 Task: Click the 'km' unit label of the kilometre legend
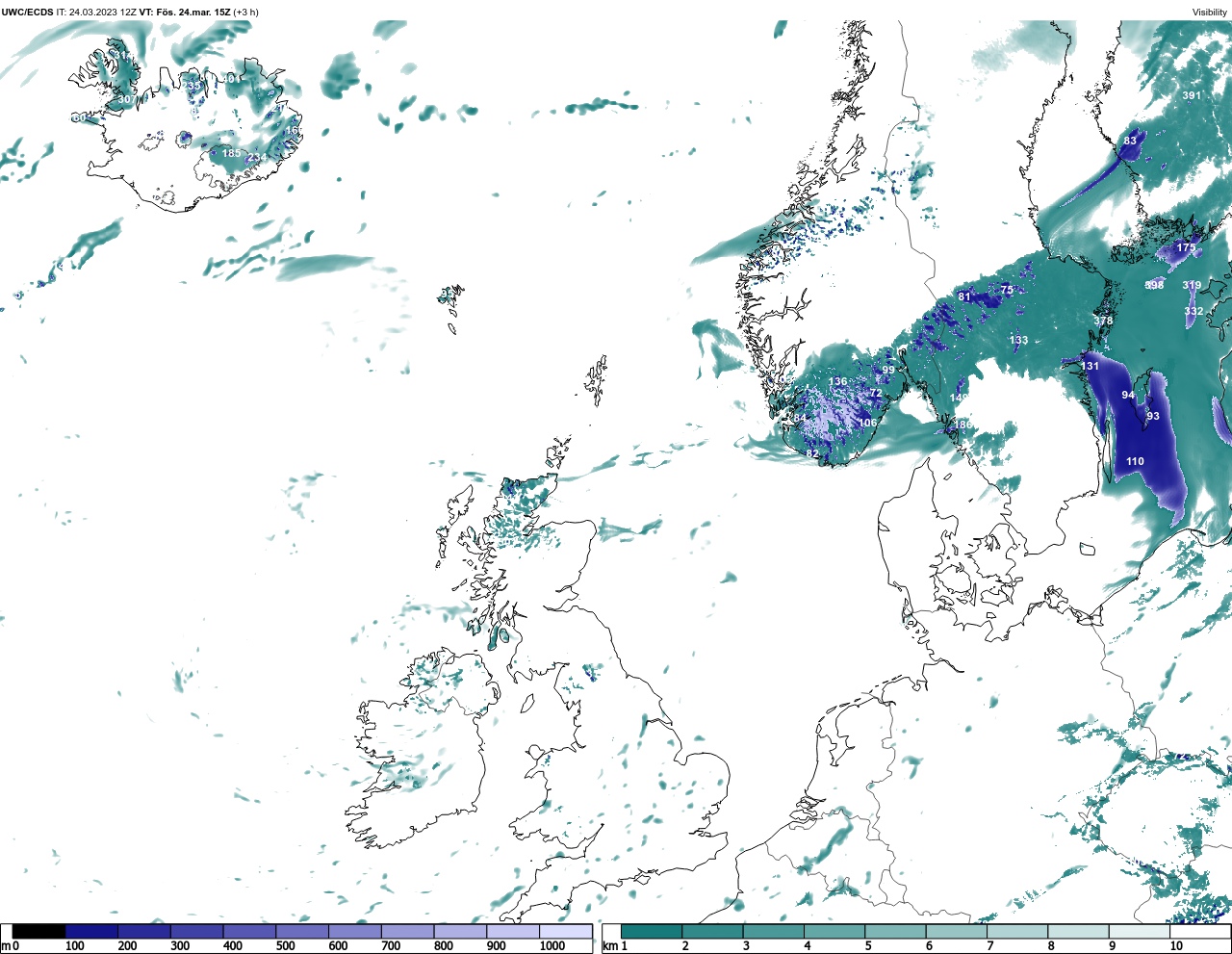tap(608, 946)
